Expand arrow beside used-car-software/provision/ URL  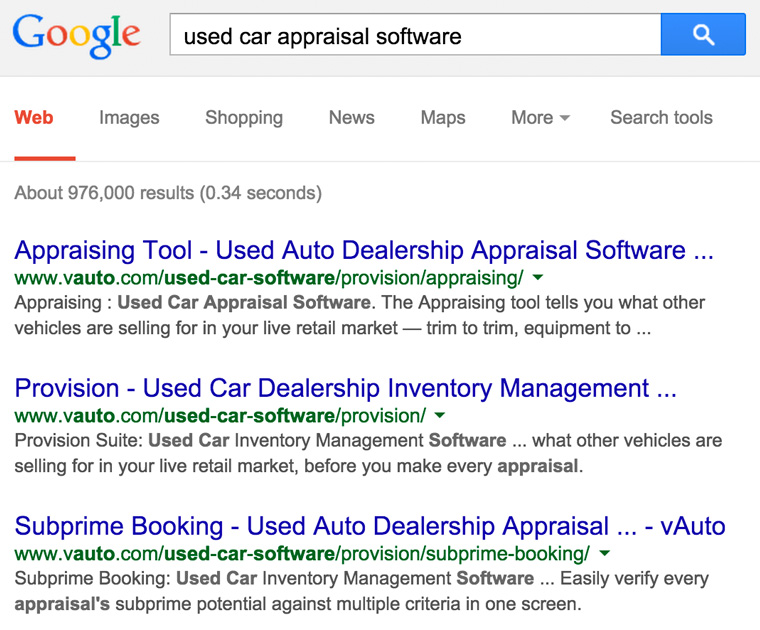(x=440, y=415)
